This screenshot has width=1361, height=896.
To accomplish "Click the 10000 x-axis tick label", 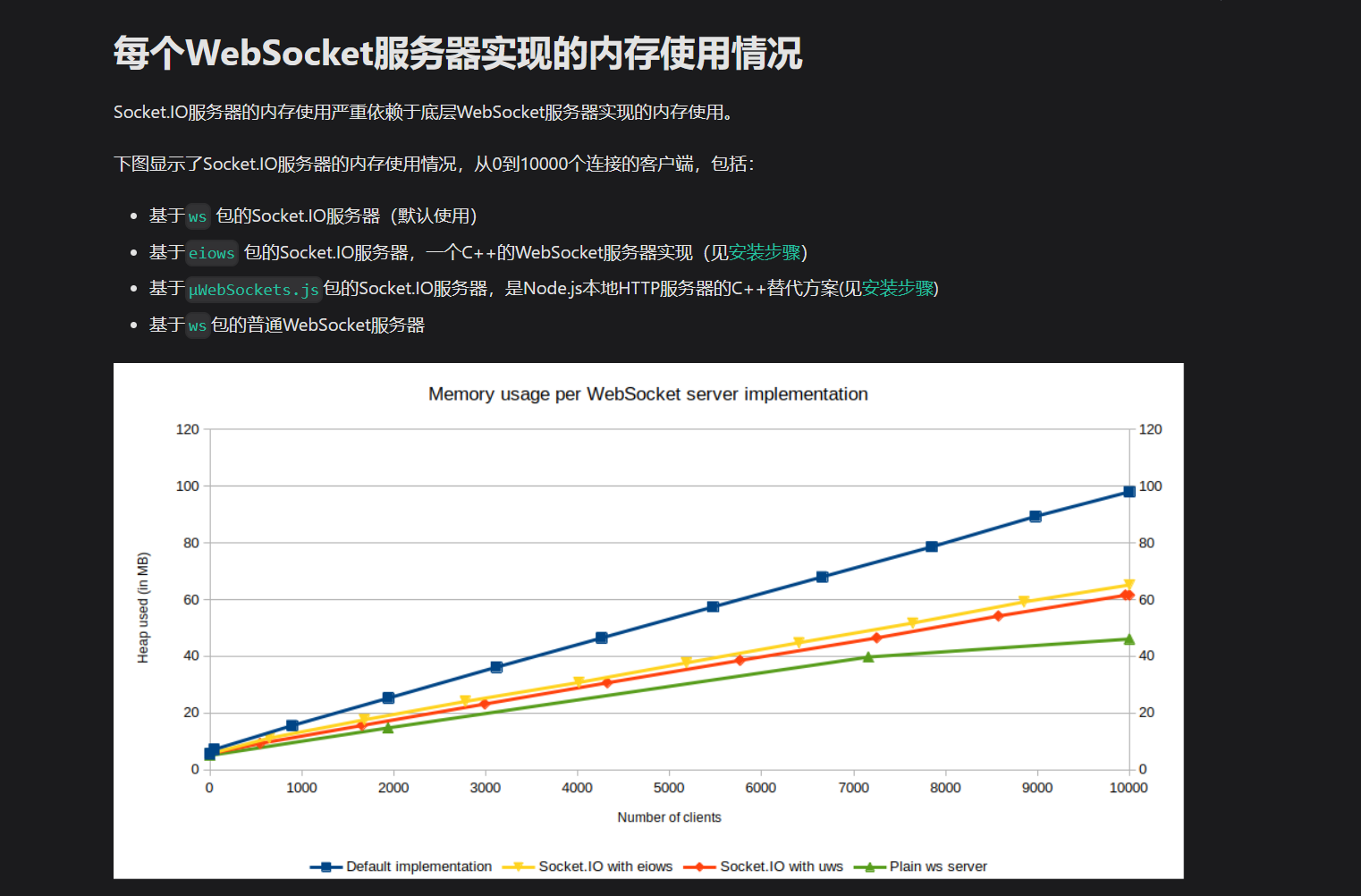I will [x=1129, y=788].
